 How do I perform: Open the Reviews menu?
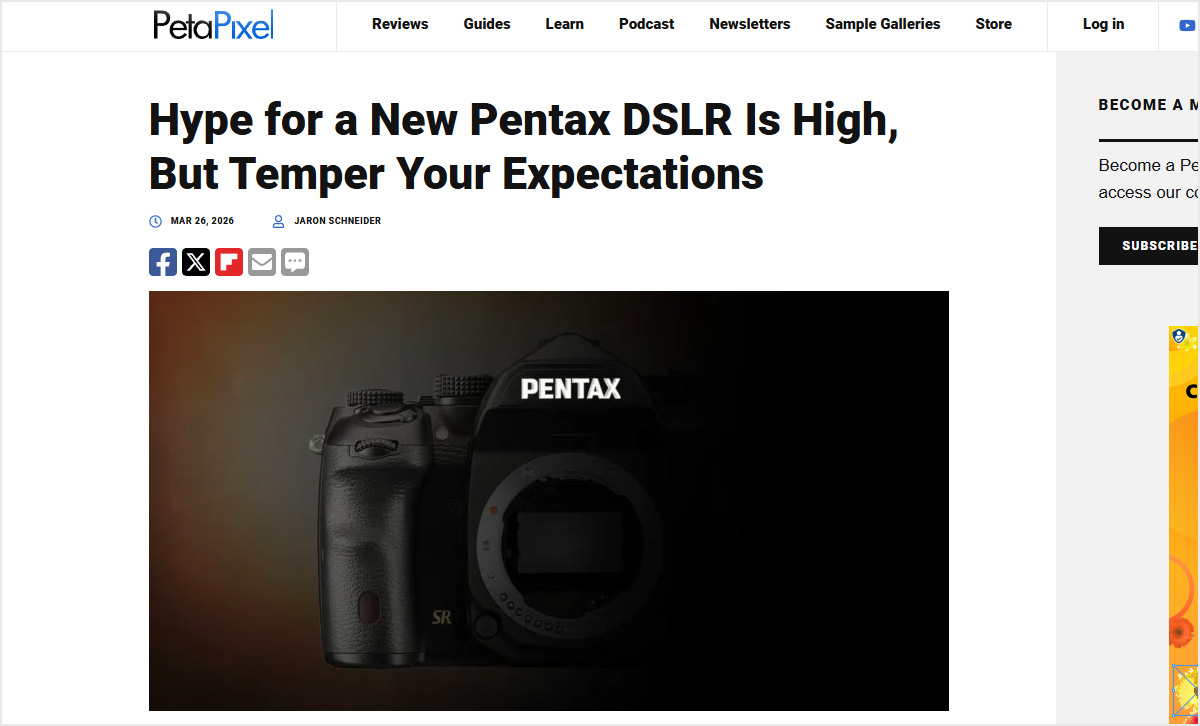[x=400, y=24]
